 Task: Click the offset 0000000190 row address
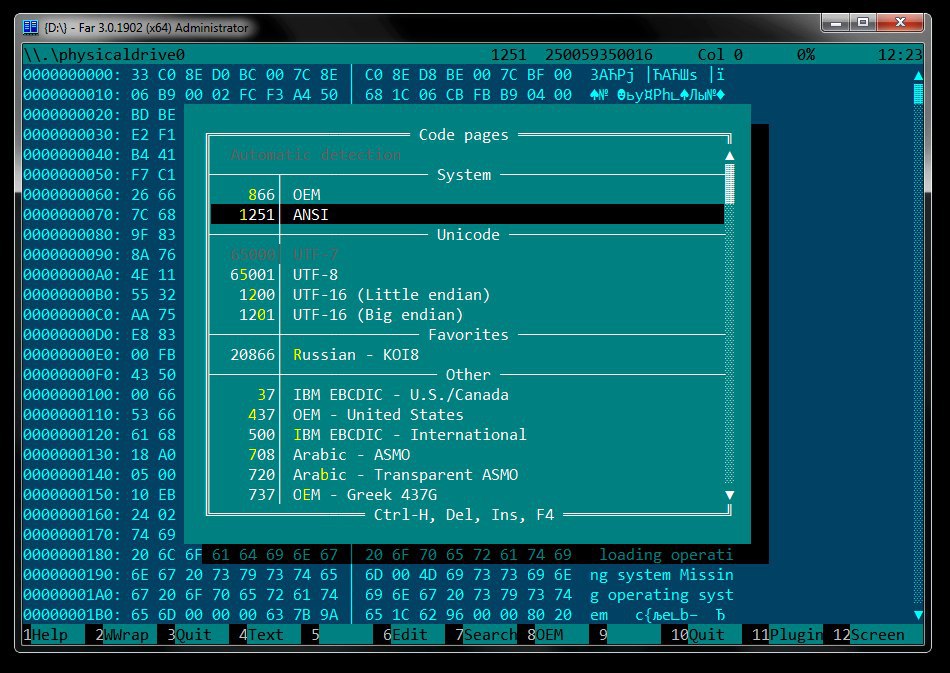(x=72, y=574)
